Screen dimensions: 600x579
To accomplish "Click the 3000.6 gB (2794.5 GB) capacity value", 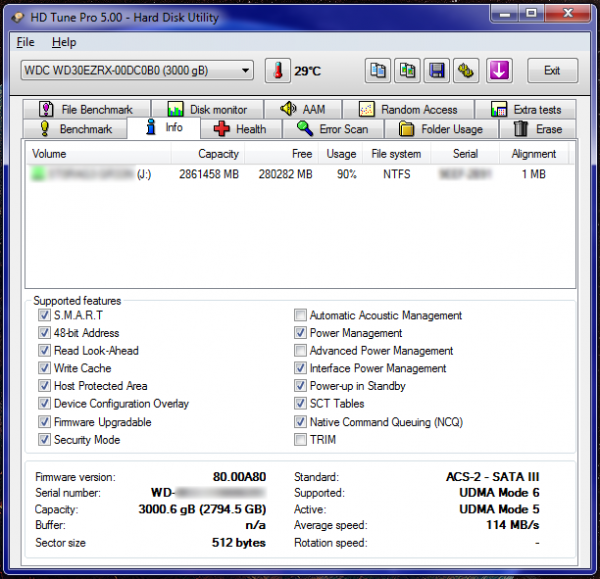I will (202, 509).
